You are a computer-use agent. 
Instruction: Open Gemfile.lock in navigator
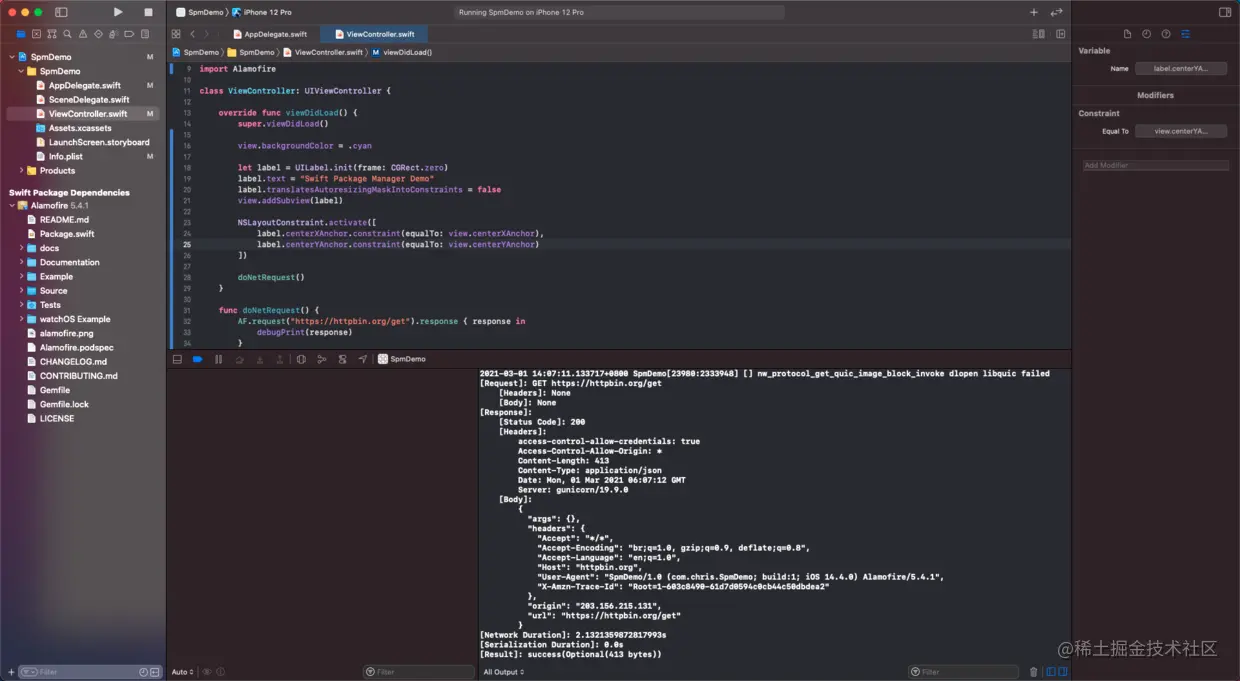(x=64, y=404)
